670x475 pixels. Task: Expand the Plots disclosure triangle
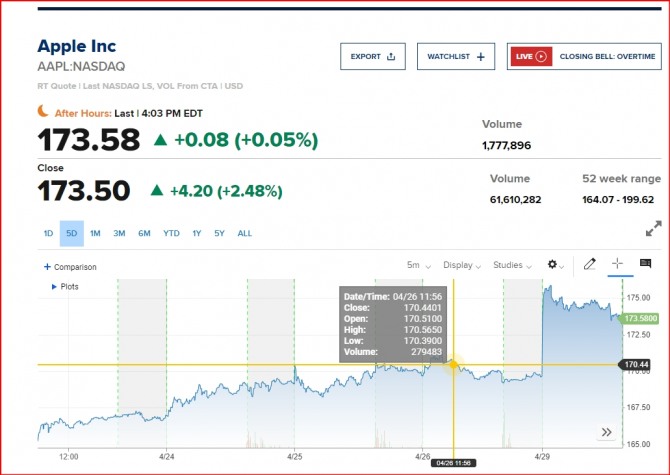[x=53, y=286]
